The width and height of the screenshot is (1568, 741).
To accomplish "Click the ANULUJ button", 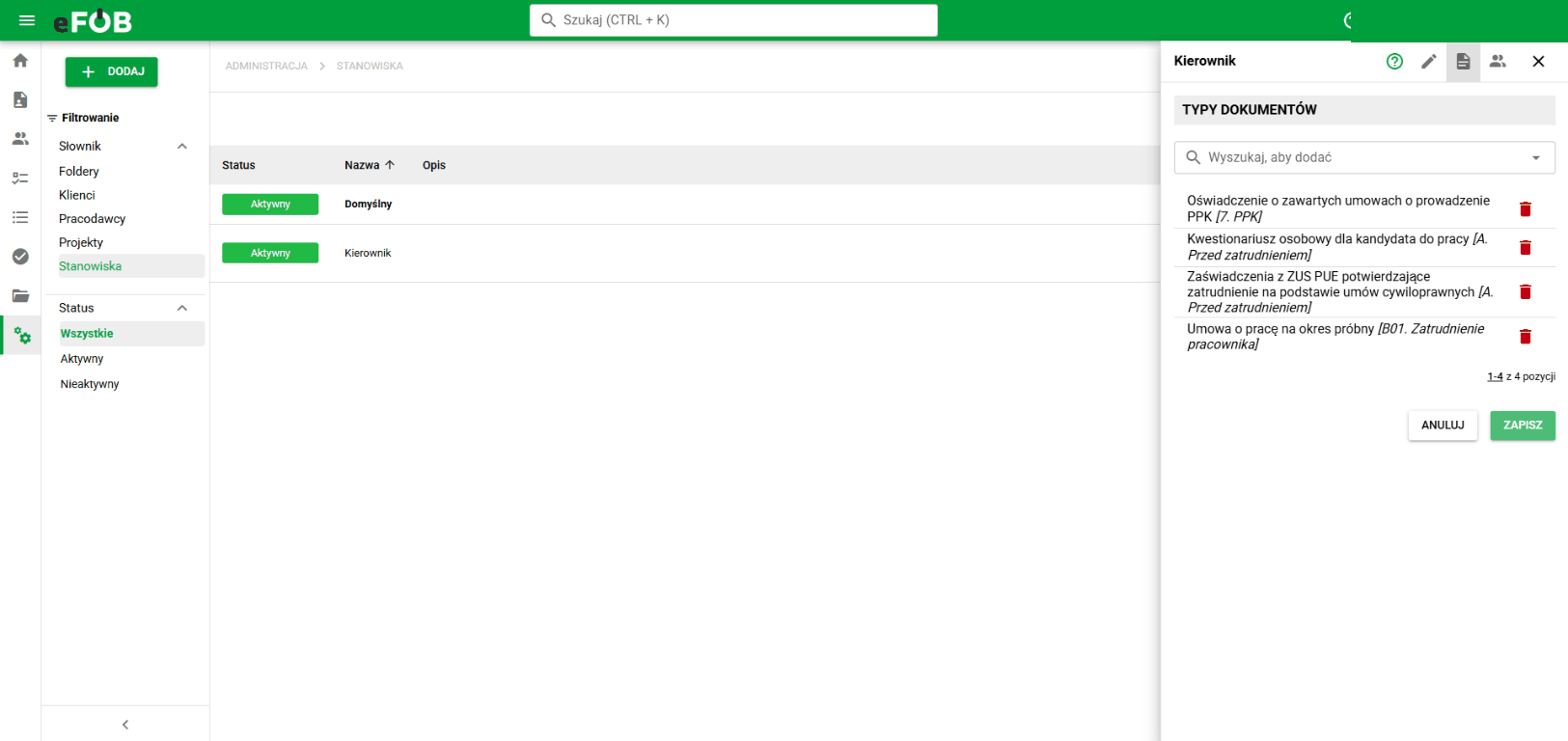I will click(x=1443, y=425).
